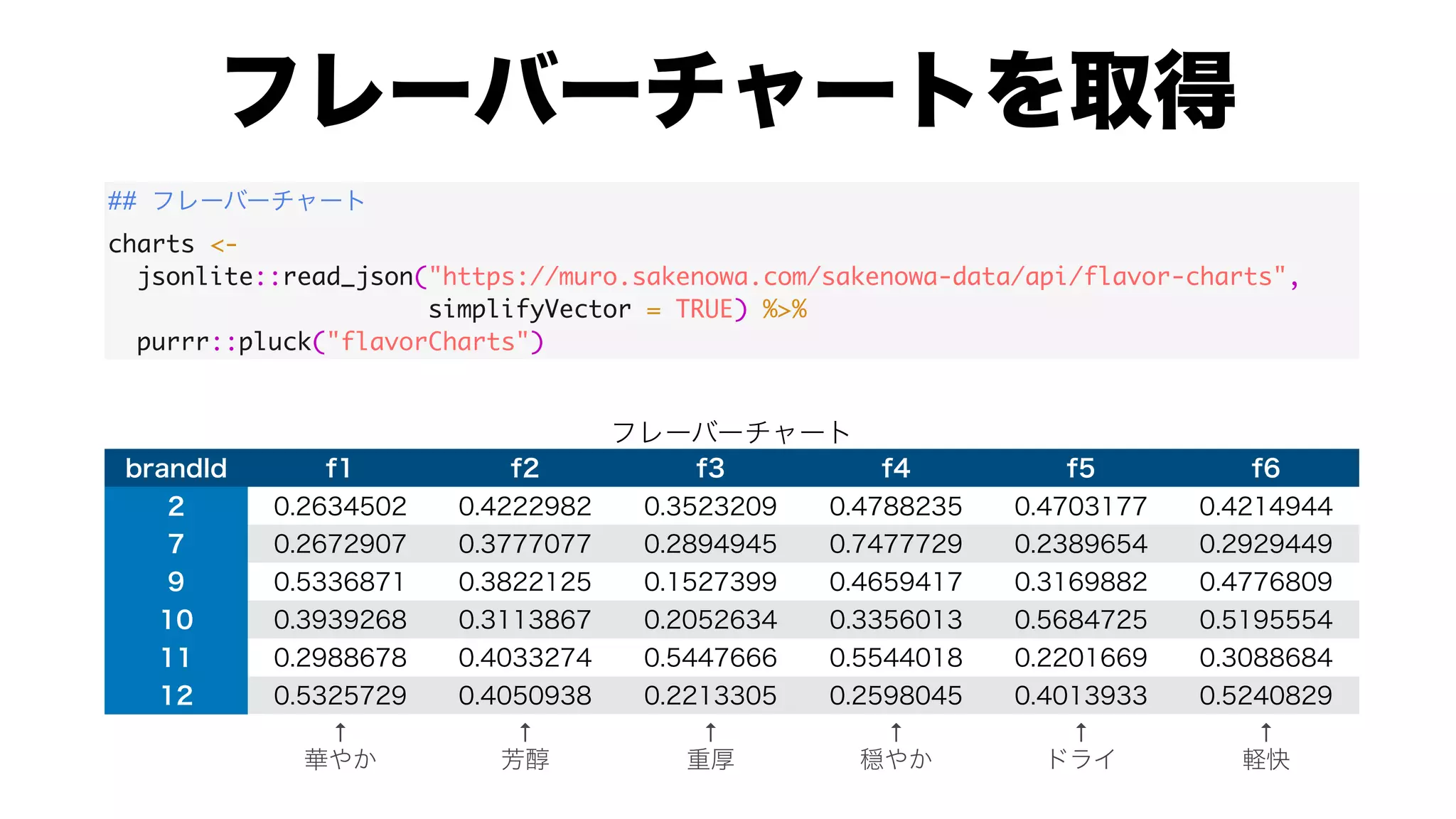
Task: Click cell value 0.3523209
Action: tap(710, 506)
